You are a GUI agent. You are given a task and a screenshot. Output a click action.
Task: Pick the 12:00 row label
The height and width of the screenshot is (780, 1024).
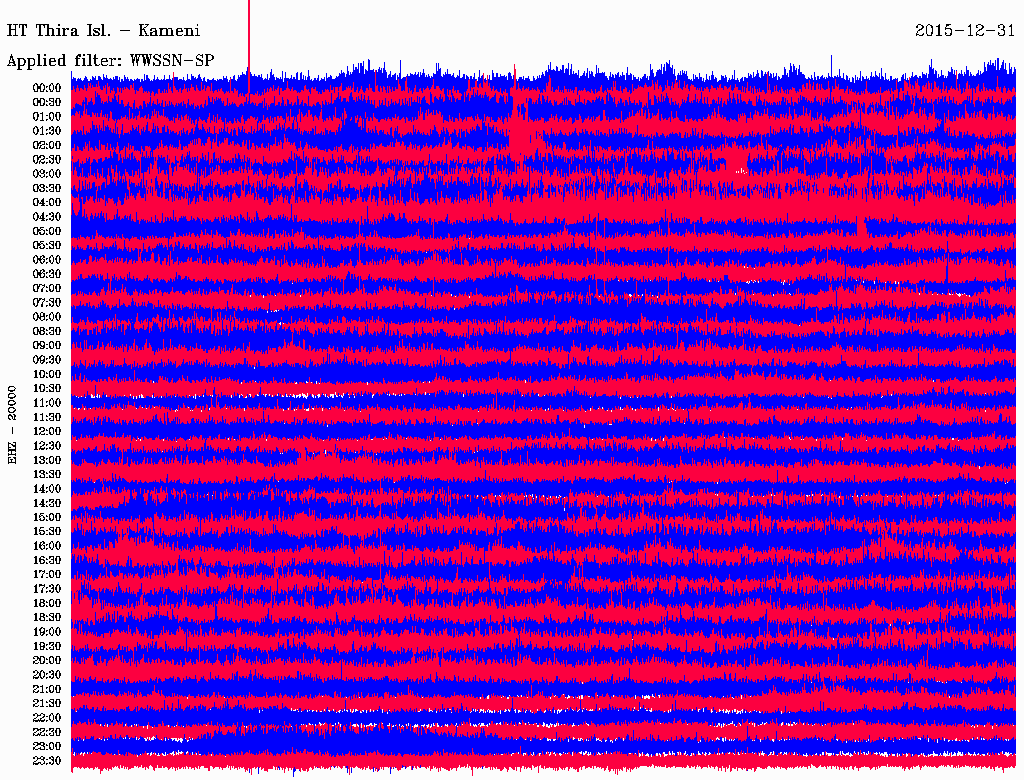(47, 431)
